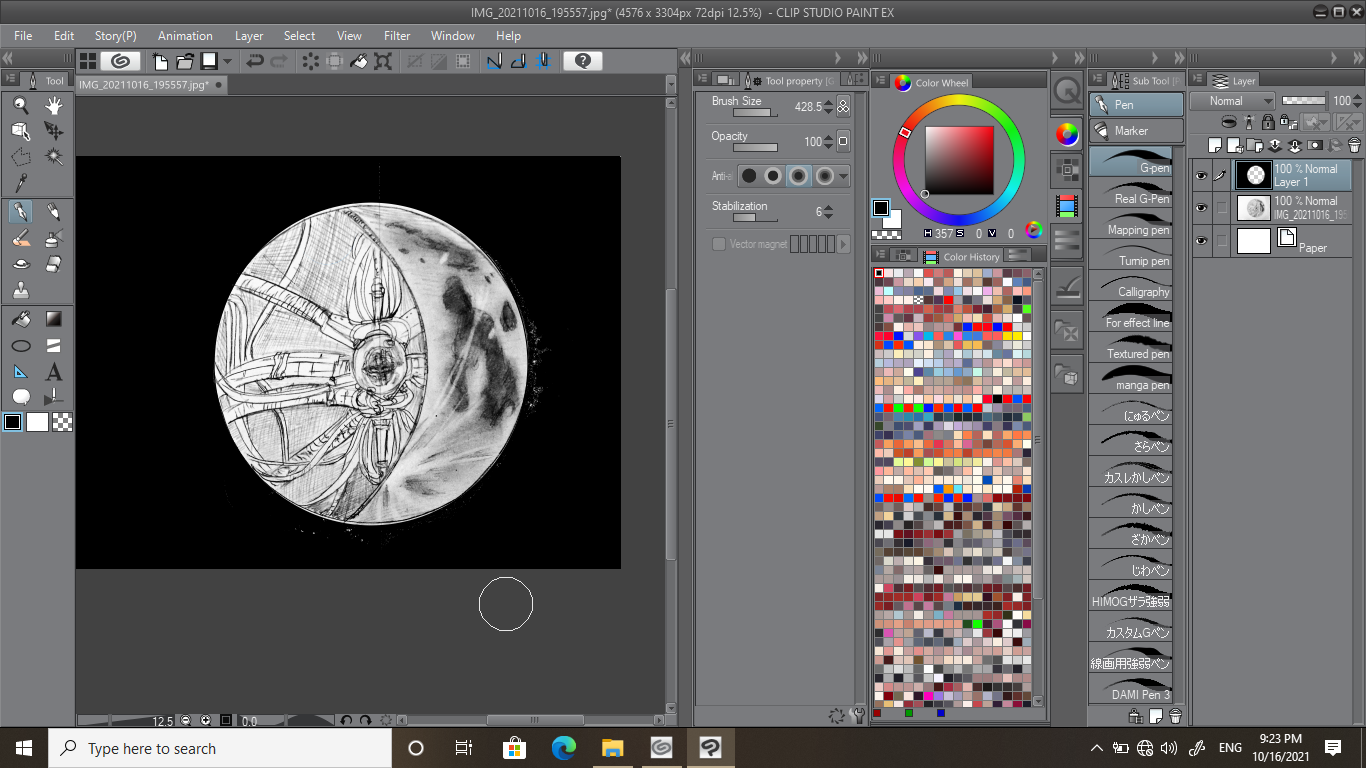
Task: Select the Figure ellipse tool
Action: [x=21, y=345]
